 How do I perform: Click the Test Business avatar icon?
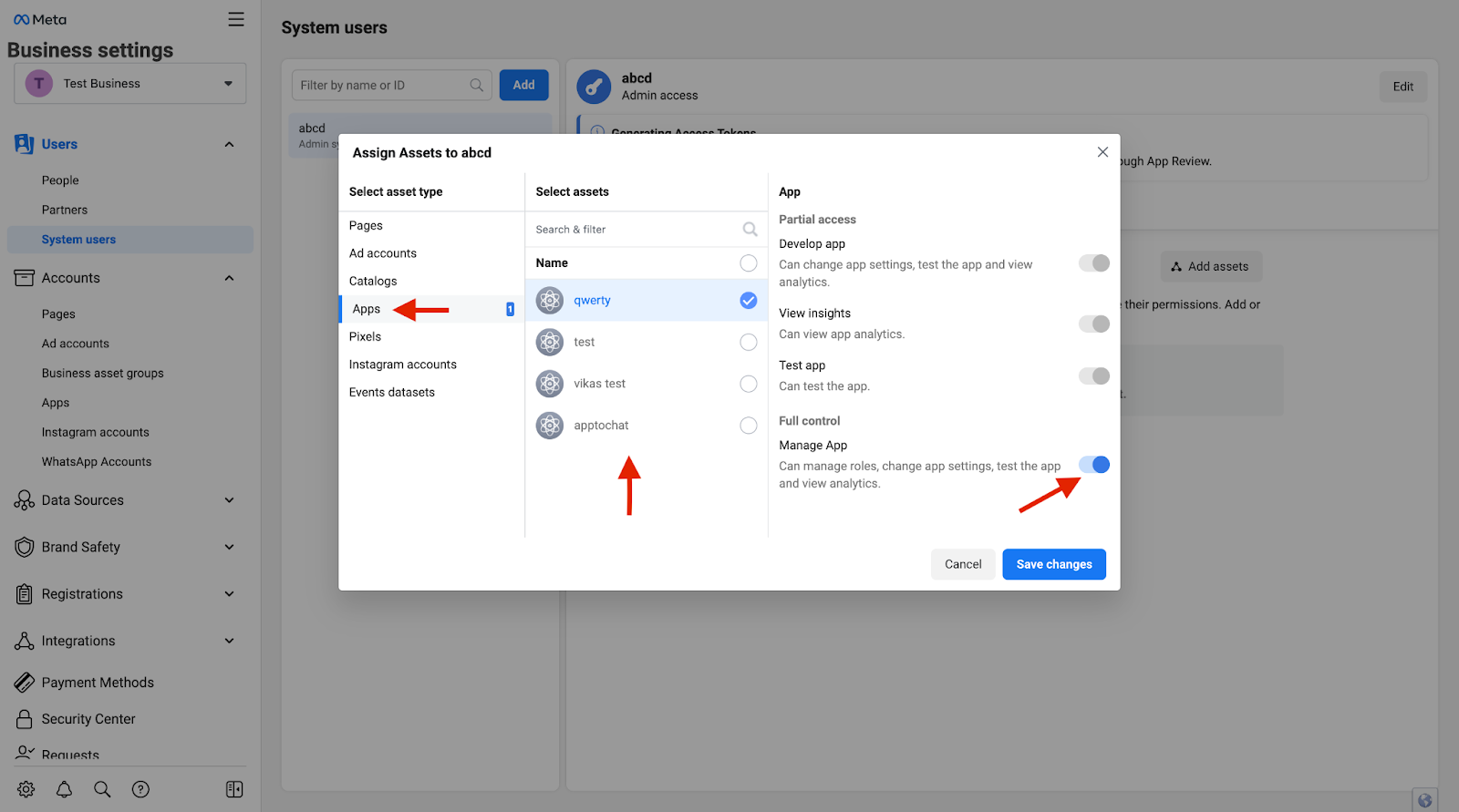coord(38,83)
